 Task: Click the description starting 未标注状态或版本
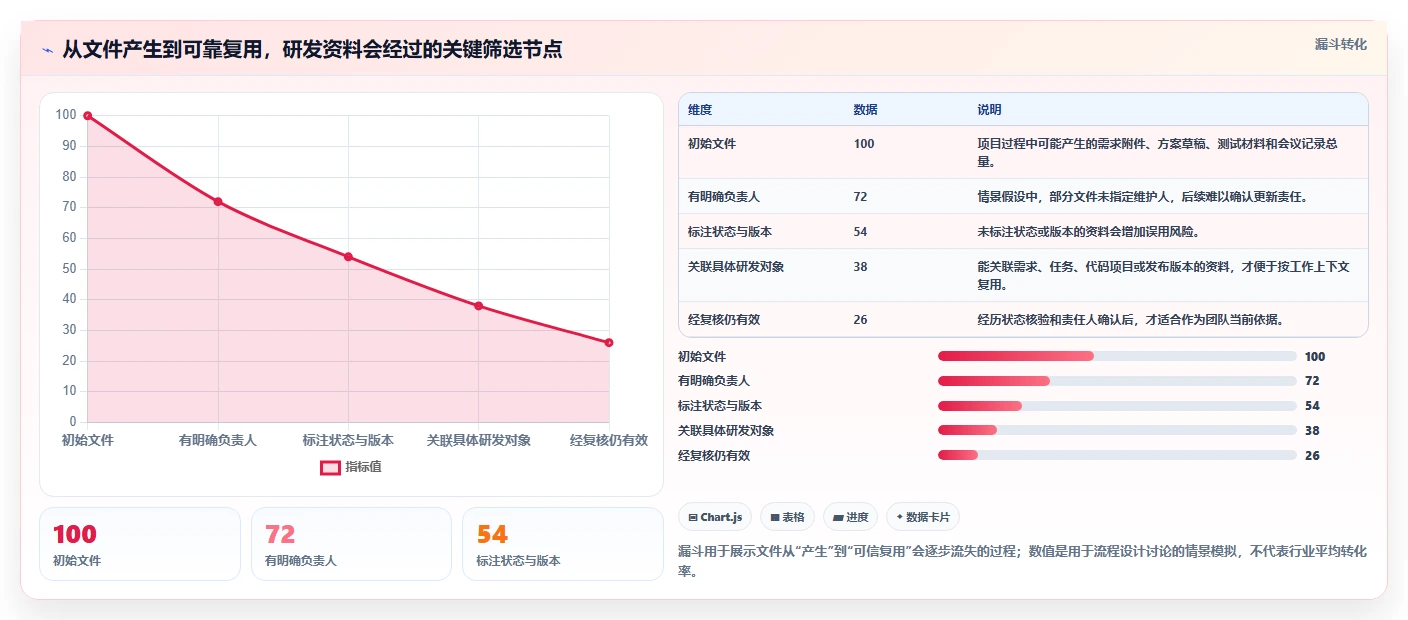click(1088, 232)
